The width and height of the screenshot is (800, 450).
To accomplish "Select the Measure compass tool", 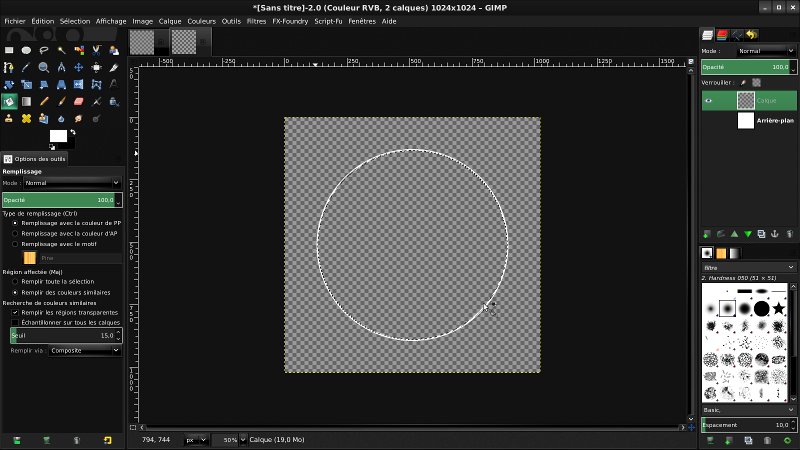I will click(x=61, y=67).
